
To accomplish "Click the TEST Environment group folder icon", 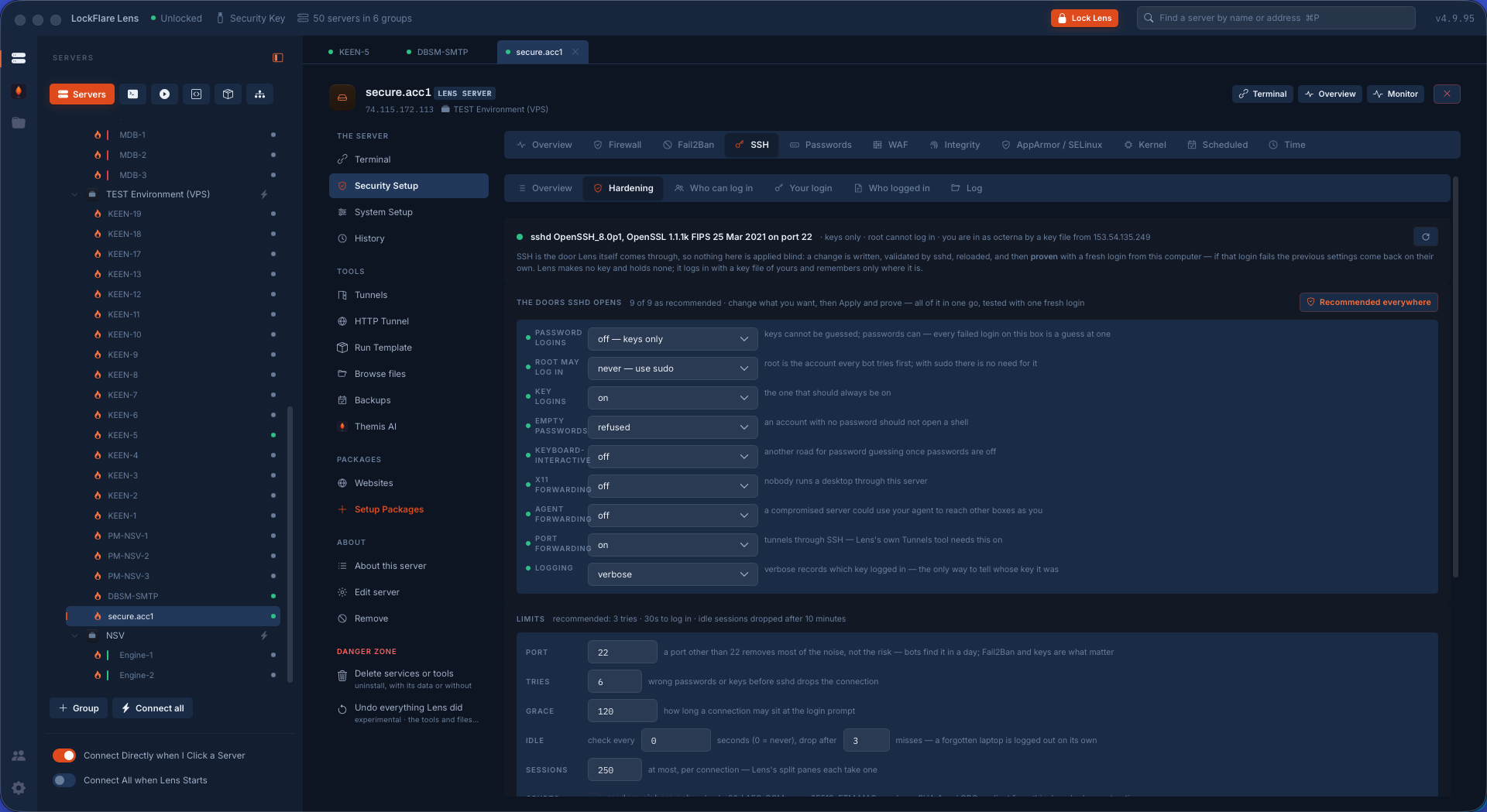I will (92, 194).
